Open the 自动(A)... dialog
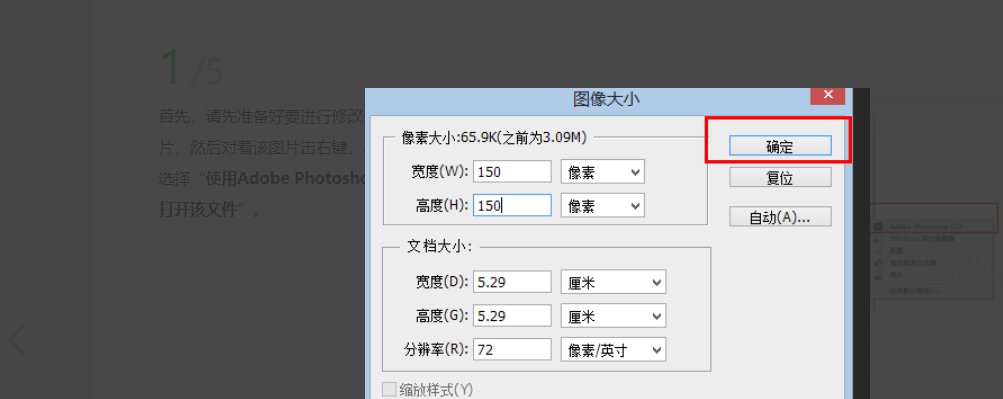 tap(780, 217)
